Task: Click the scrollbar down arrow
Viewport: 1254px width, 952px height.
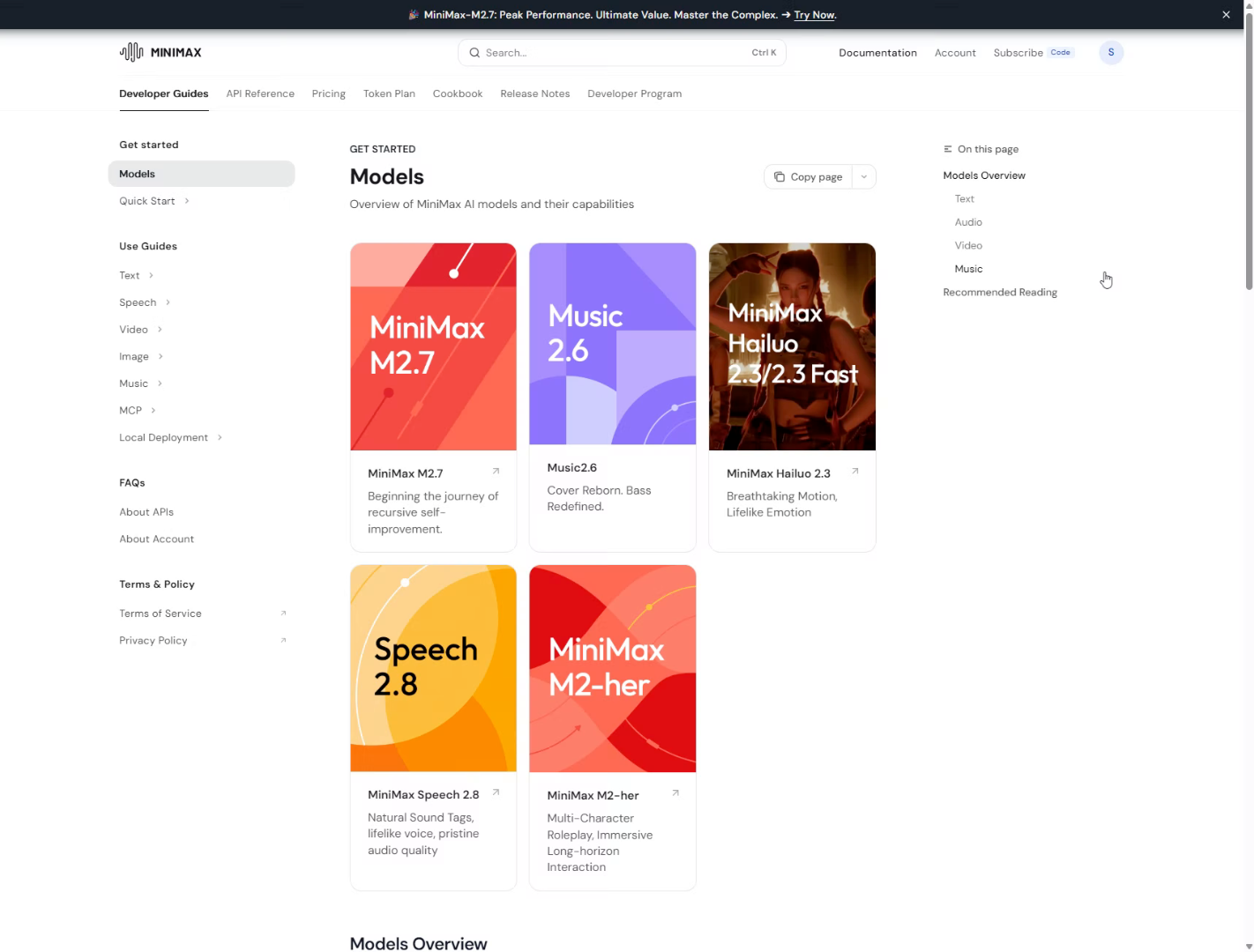Action: point(1249,947)
